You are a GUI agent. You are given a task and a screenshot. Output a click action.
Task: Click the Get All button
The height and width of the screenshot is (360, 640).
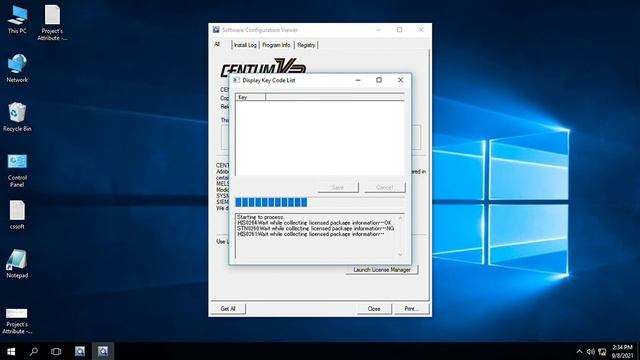click(228, 309)
